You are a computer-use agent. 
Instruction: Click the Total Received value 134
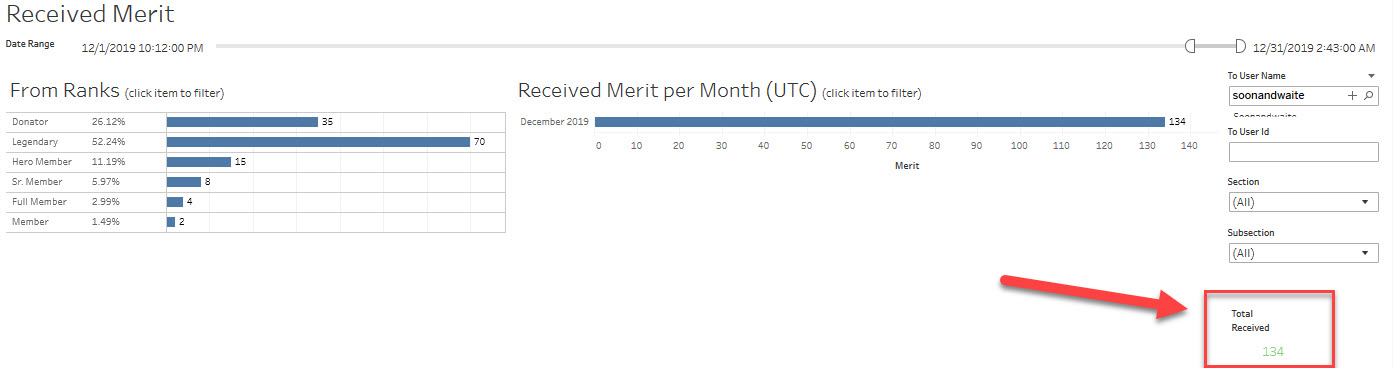(x=1272, y=351)
